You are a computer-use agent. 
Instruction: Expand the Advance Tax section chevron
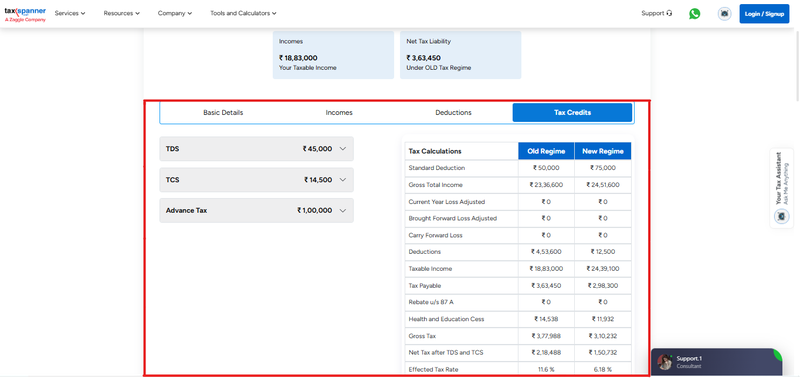(343, 211)
